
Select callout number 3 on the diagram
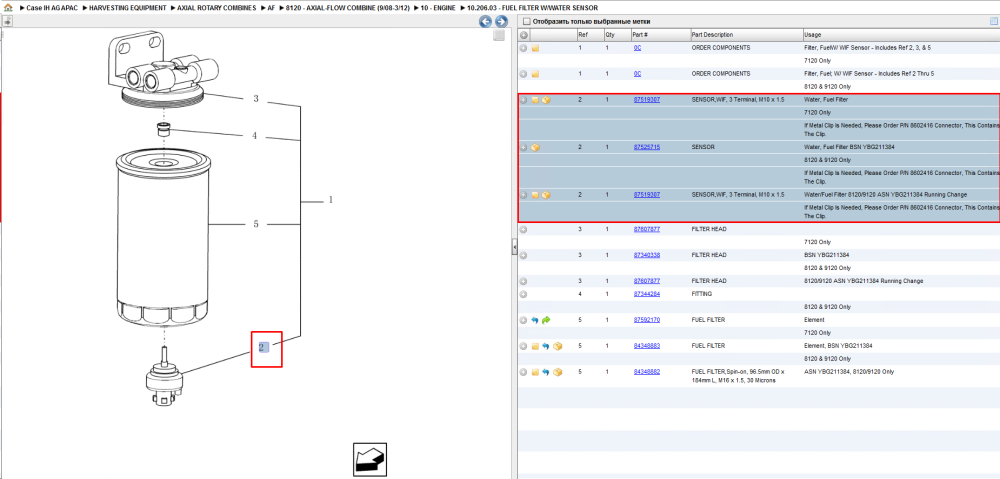(x=256, y=99)
